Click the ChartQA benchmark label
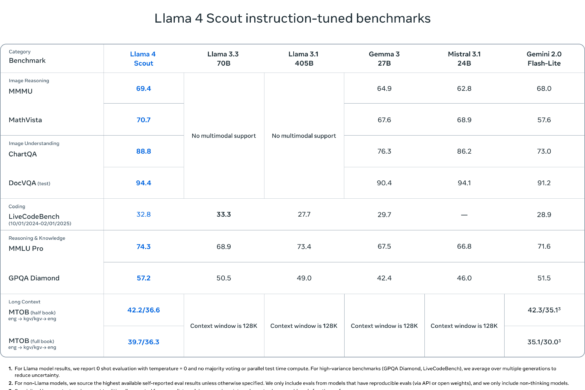Image resolution: width=585 pixels, height=390 pixels. pos(22,154)
